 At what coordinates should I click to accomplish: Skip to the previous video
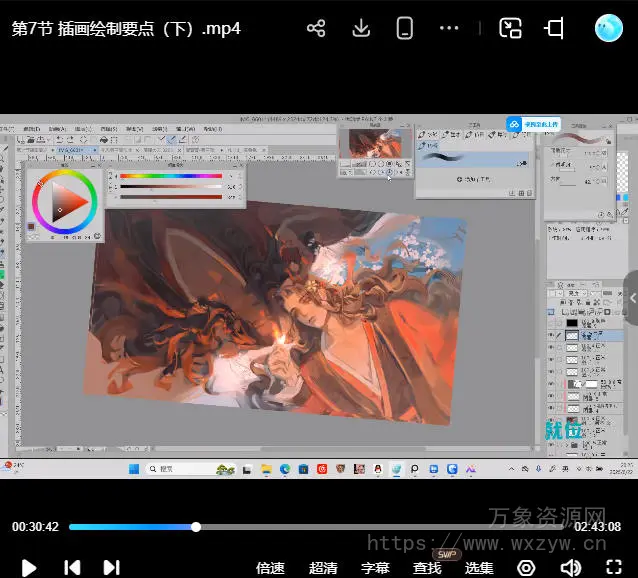pyautogui.click(x=72, y=567)
